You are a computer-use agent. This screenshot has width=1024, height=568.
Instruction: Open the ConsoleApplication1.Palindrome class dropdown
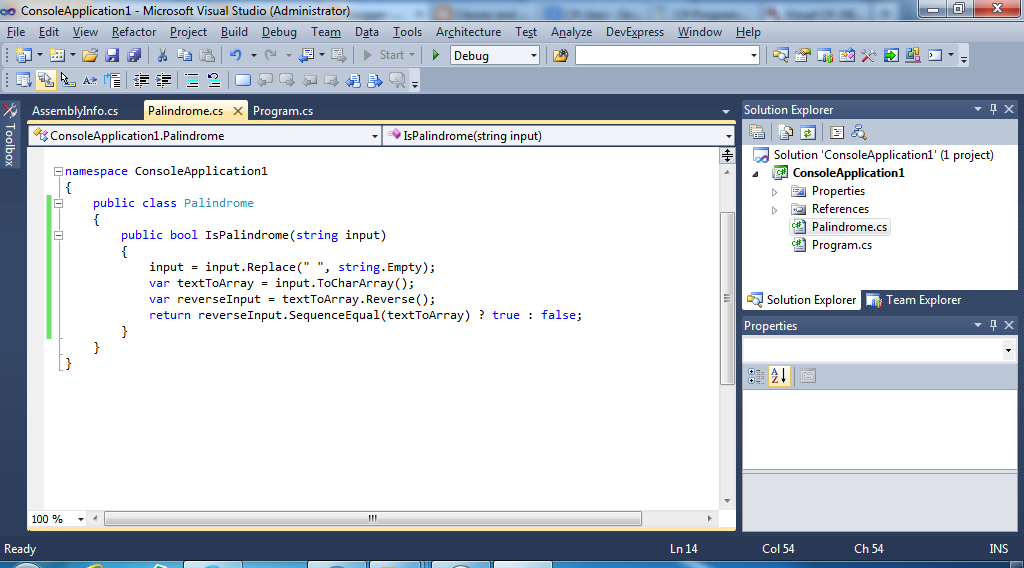coord(375,136)
